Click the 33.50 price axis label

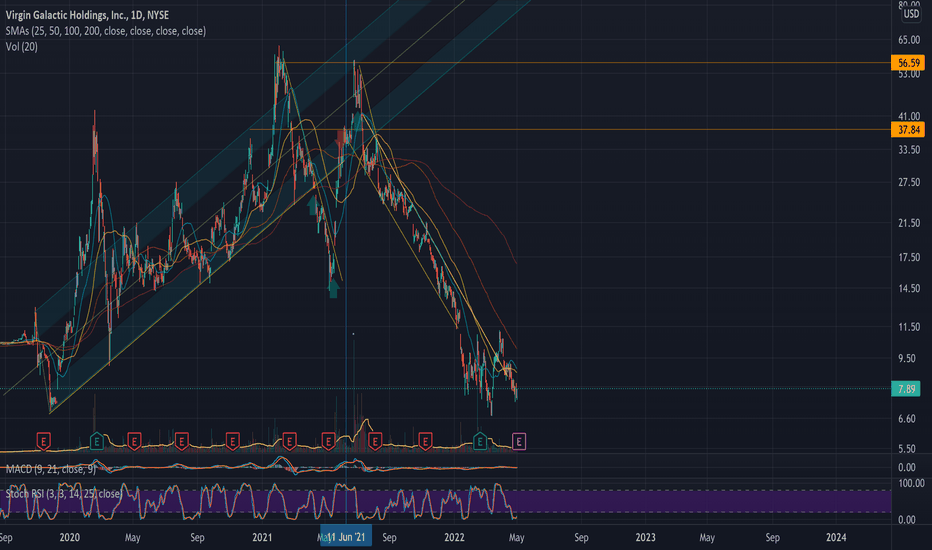(909, 150)
